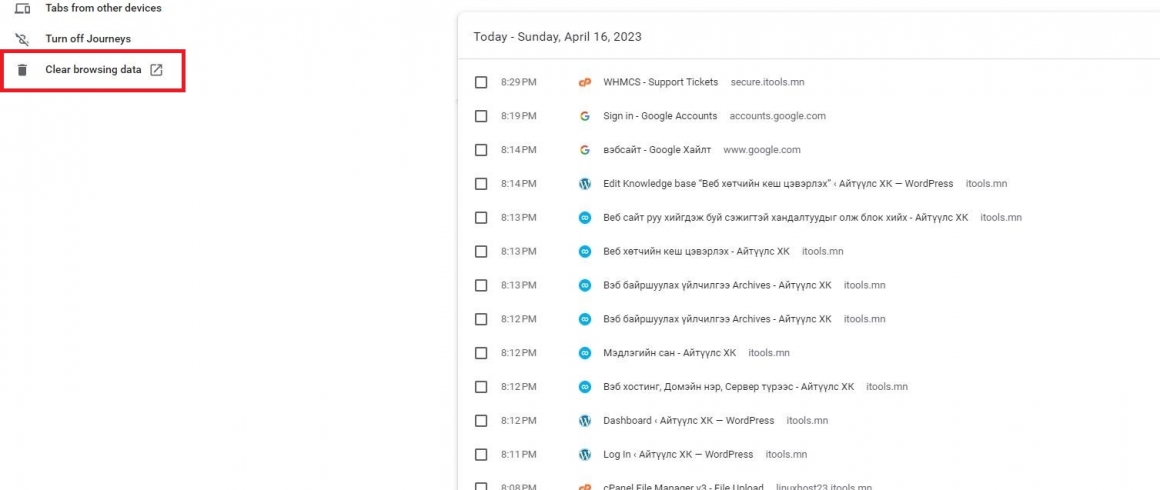Tick checkbox for Dashboard WordPress entry
Screen dimensions: 1160x490
[x=481, y=420]
